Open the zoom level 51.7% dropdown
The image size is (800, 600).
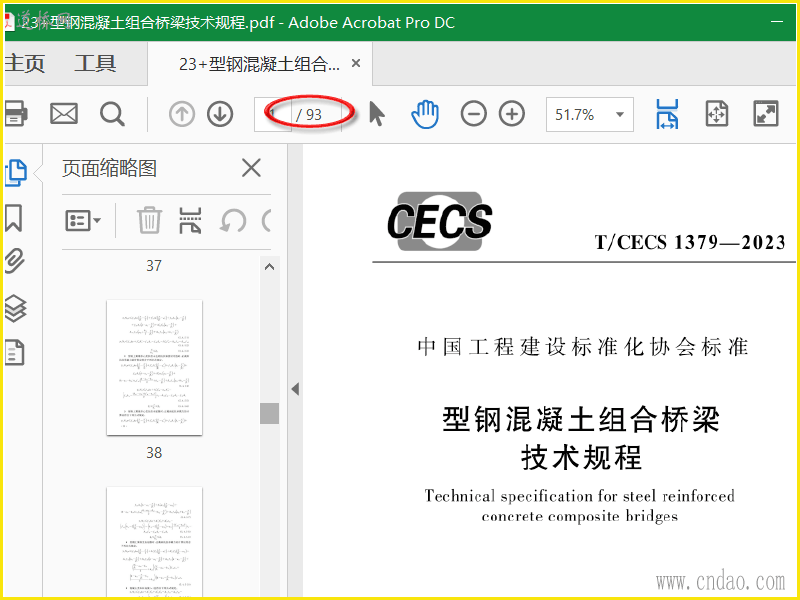pyautogui.click(x=589, y=114)
